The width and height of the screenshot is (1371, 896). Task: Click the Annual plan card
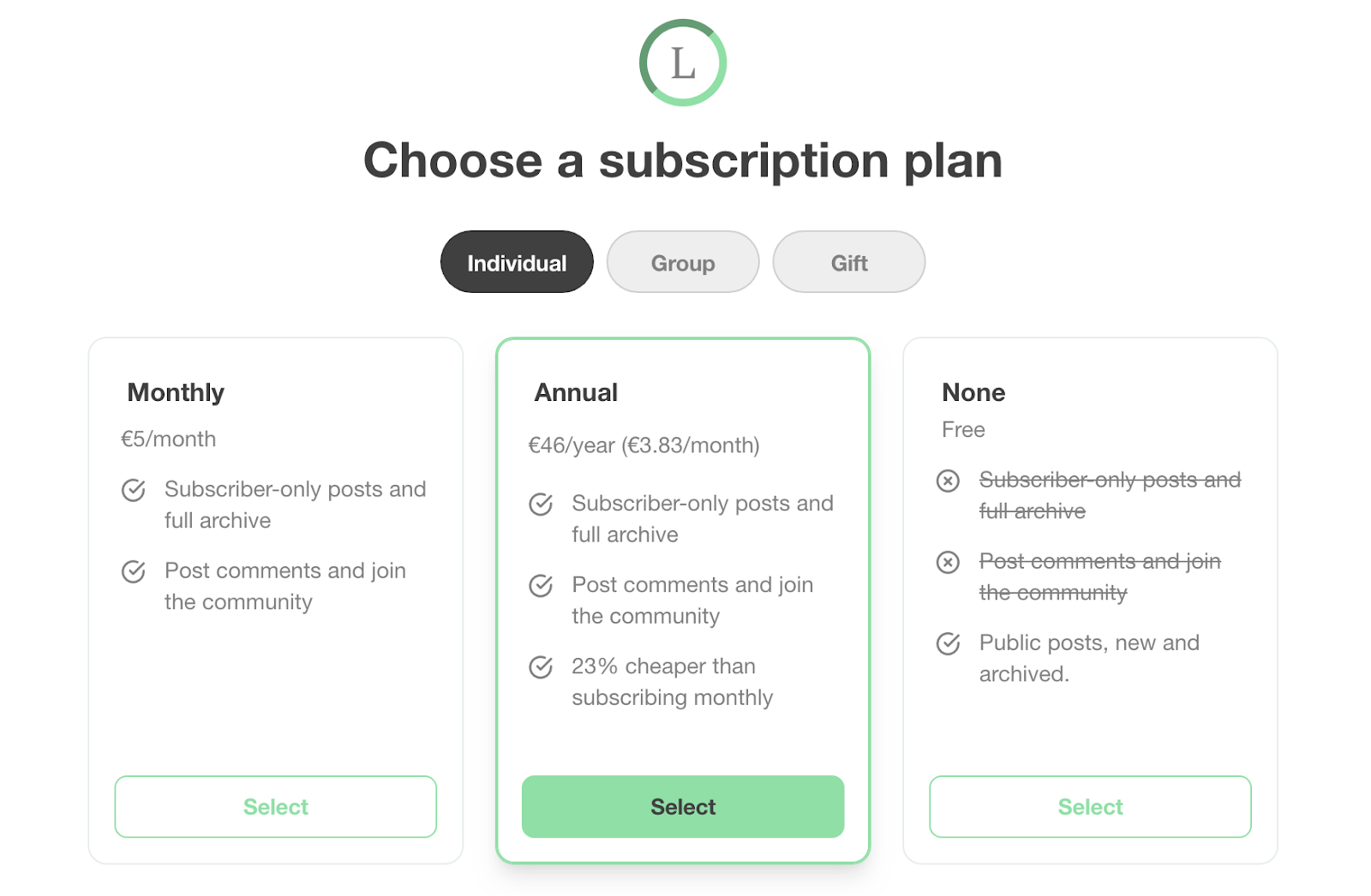tap(683, 600)
